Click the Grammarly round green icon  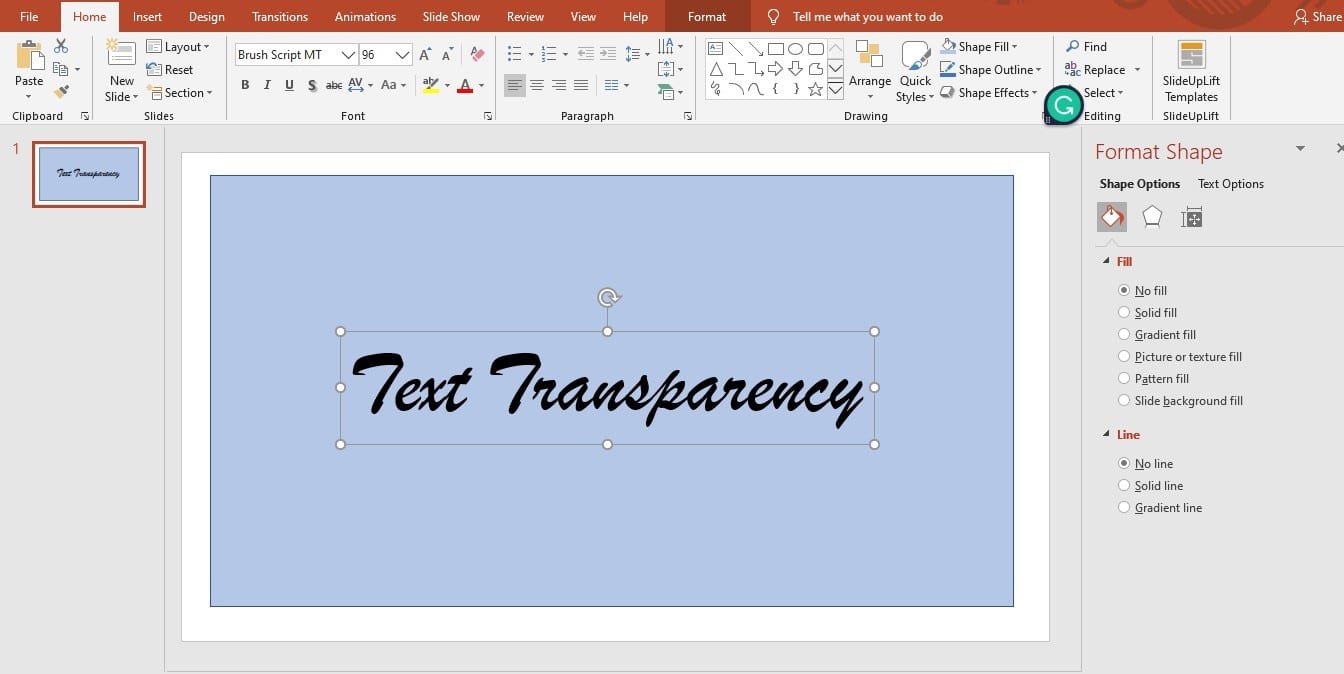pos(1064,105)
